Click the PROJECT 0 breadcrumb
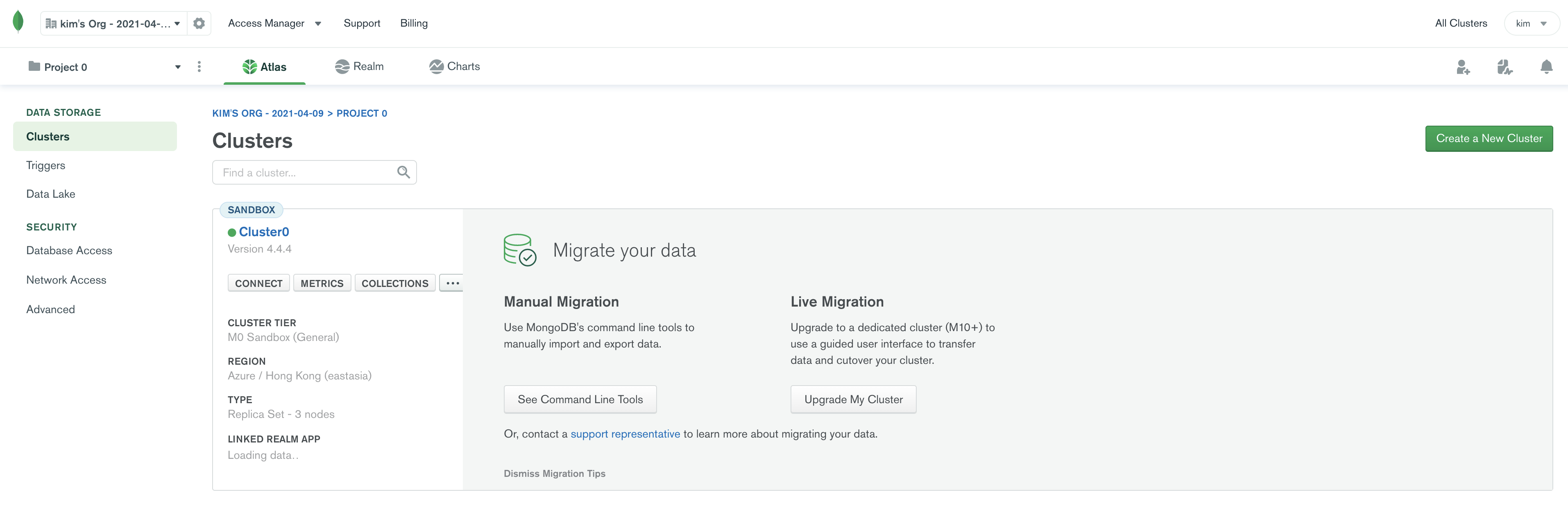Screen dimensions: 1568x510 coord(362,114)
